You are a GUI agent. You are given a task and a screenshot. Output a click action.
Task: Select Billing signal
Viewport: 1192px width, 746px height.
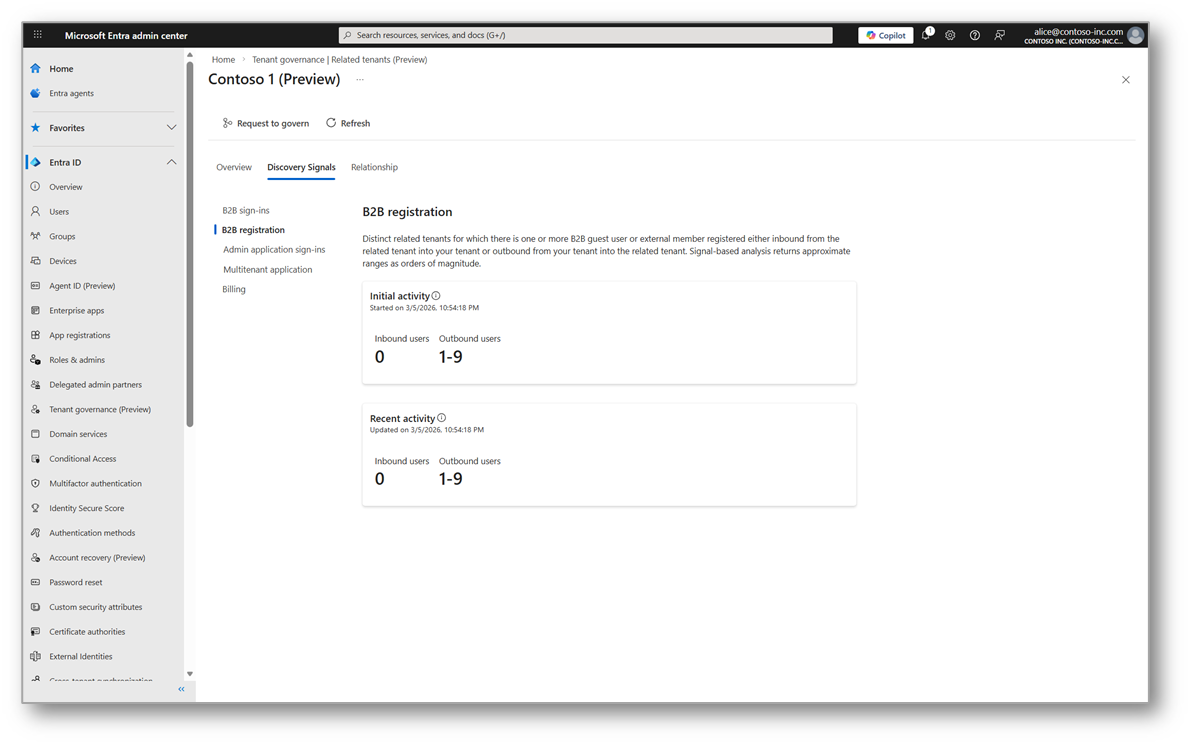pyautogui.click(x=234, y=289)
